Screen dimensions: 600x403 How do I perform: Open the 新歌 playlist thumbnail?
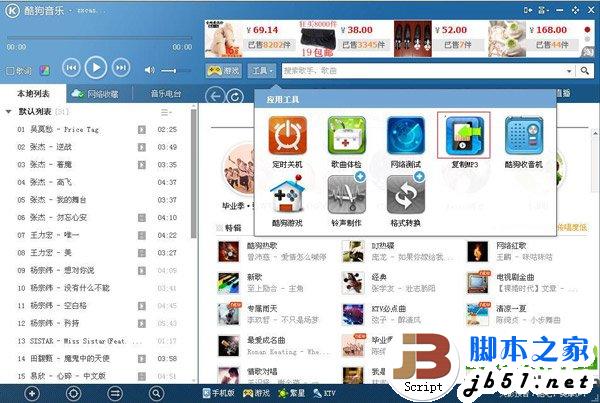228,283
